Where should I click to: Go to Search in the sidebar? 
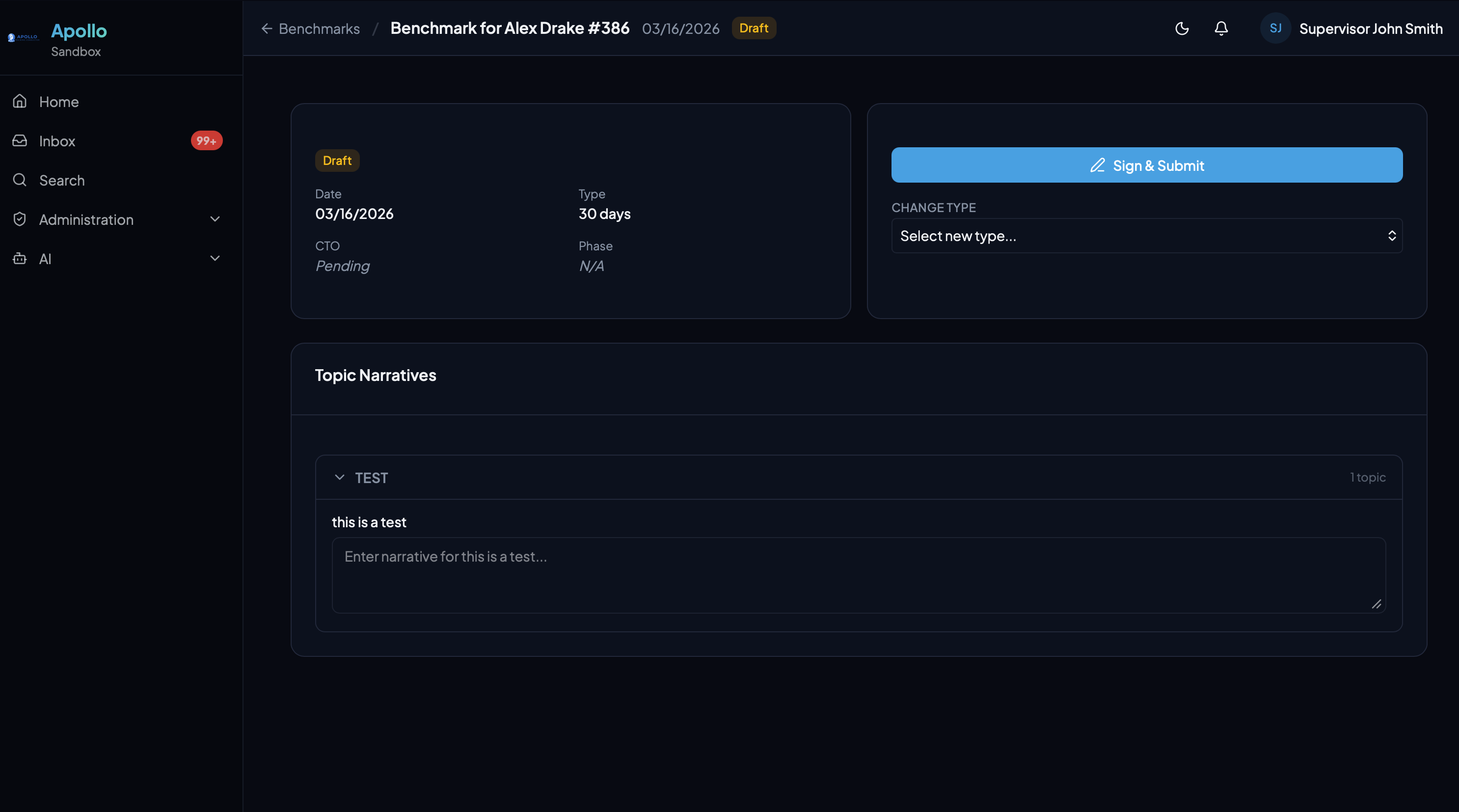62,181
